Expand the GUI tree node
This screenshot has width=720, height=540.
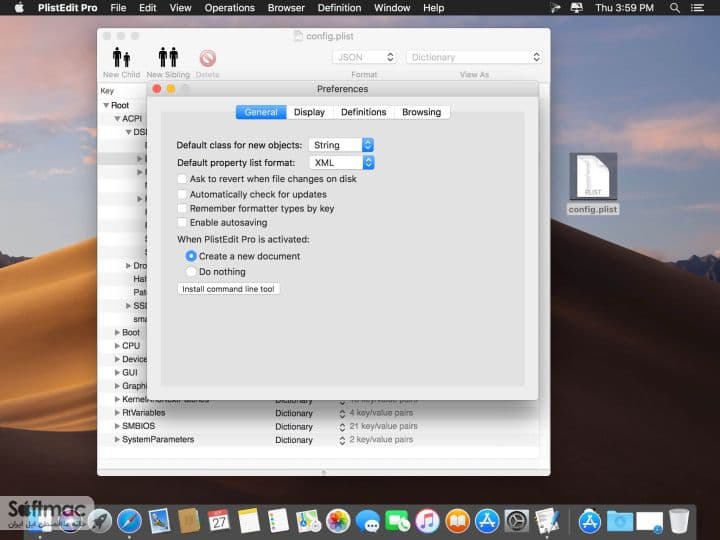[x=117, y=372]
